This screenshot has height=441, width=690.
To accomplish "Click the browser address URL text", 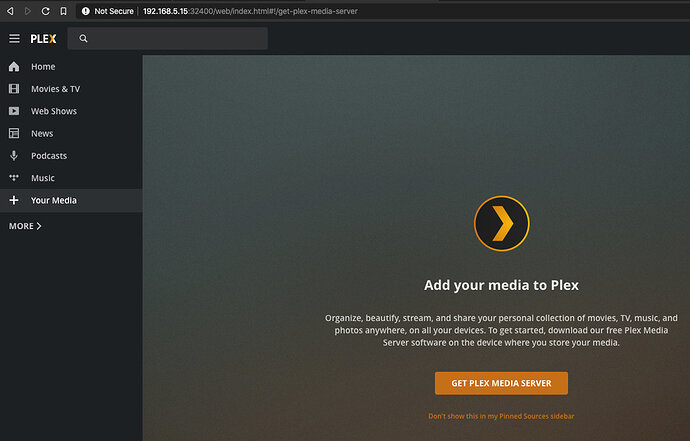I will coord(250,11).
